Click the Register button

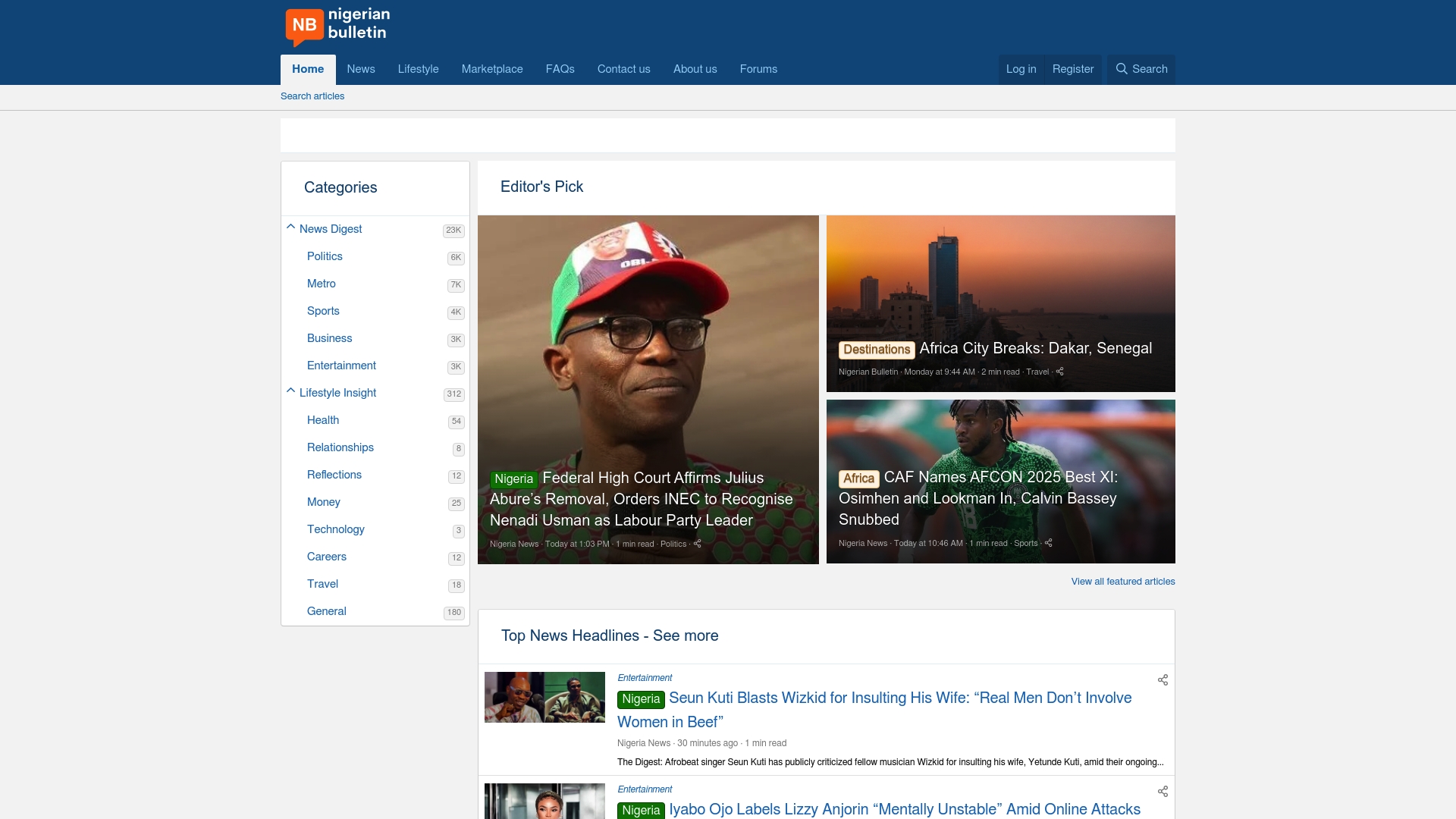tap(1072, 69)
